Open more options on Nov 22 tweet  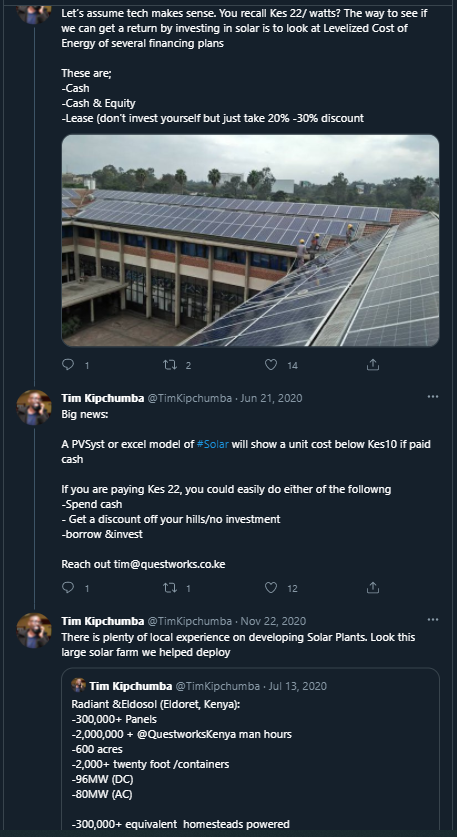[x=433, y=620]
